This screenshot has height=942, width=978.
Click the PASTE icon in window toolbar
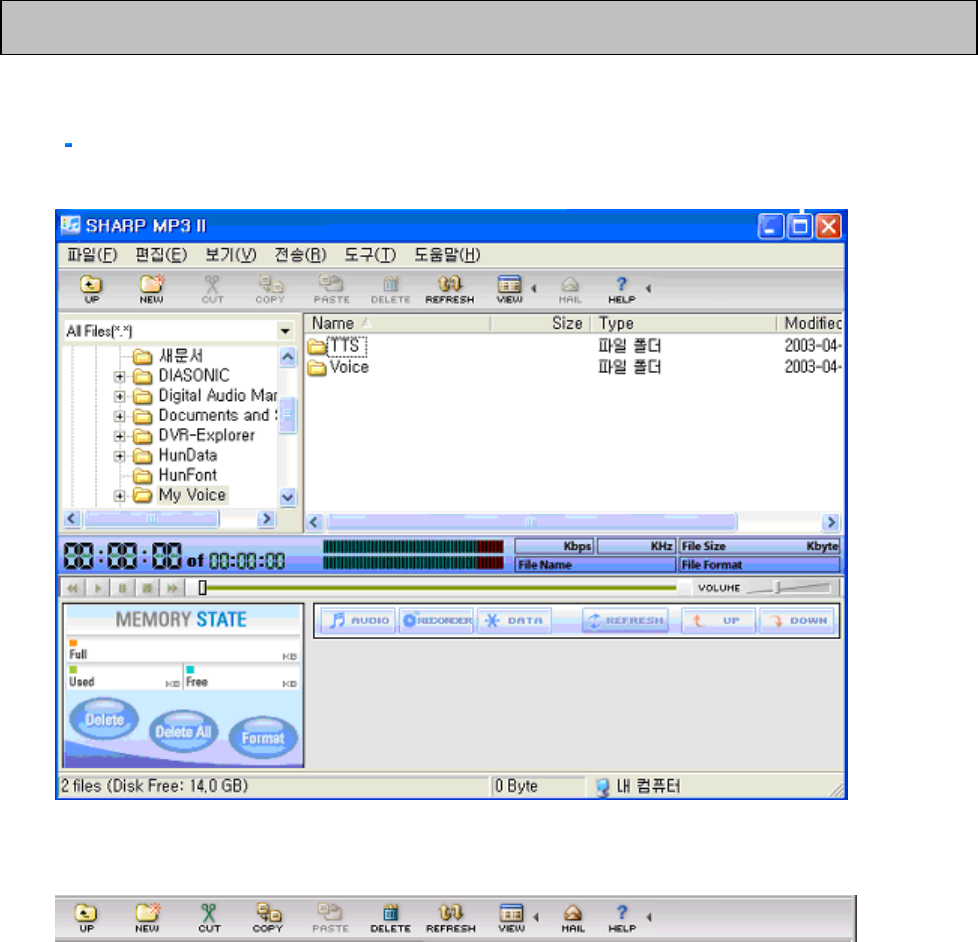(x=331, y=289)
